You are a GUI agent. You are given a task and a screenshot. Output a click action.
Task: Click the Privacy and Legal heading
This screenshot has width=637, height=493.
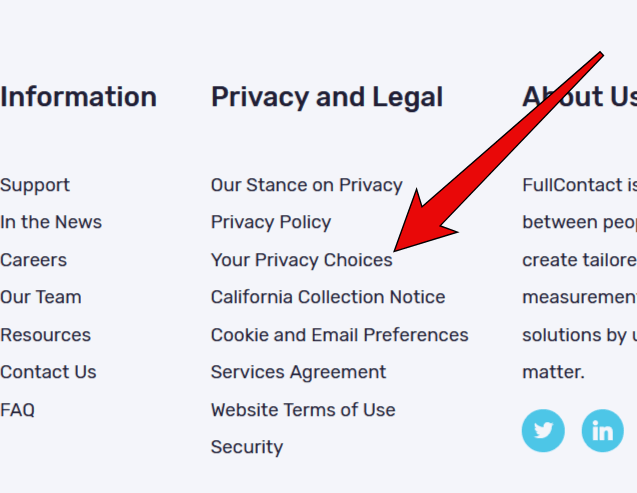coord(327,98)
